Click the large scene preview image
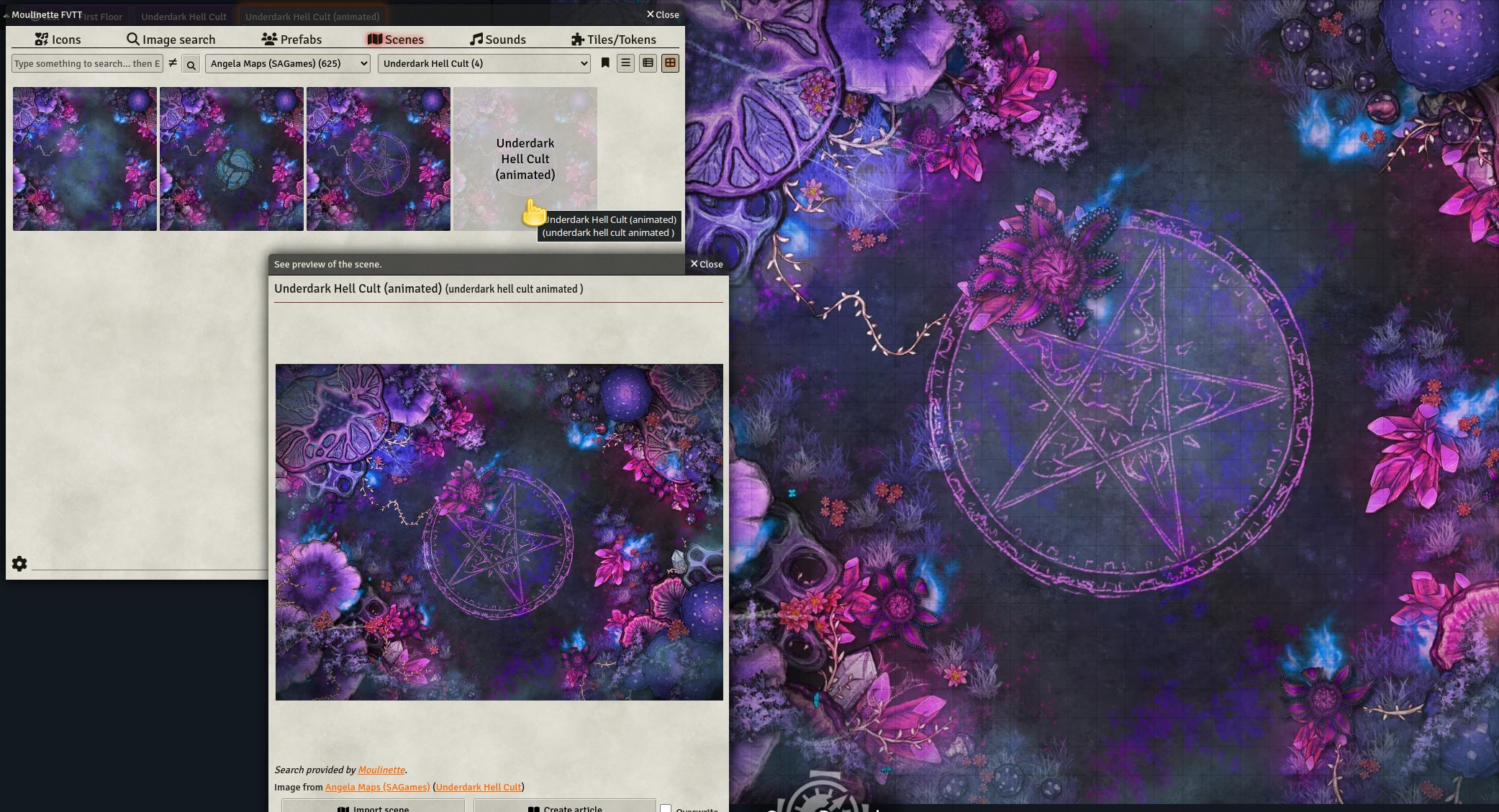The image size is (1499, 812). tap(499, 532)
